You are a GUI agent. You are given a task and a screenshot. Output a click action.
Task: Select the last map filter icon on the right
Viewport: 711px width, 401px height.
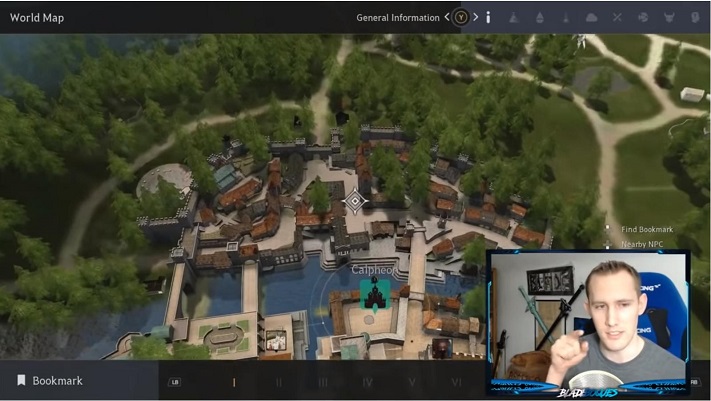coord(695,18)
